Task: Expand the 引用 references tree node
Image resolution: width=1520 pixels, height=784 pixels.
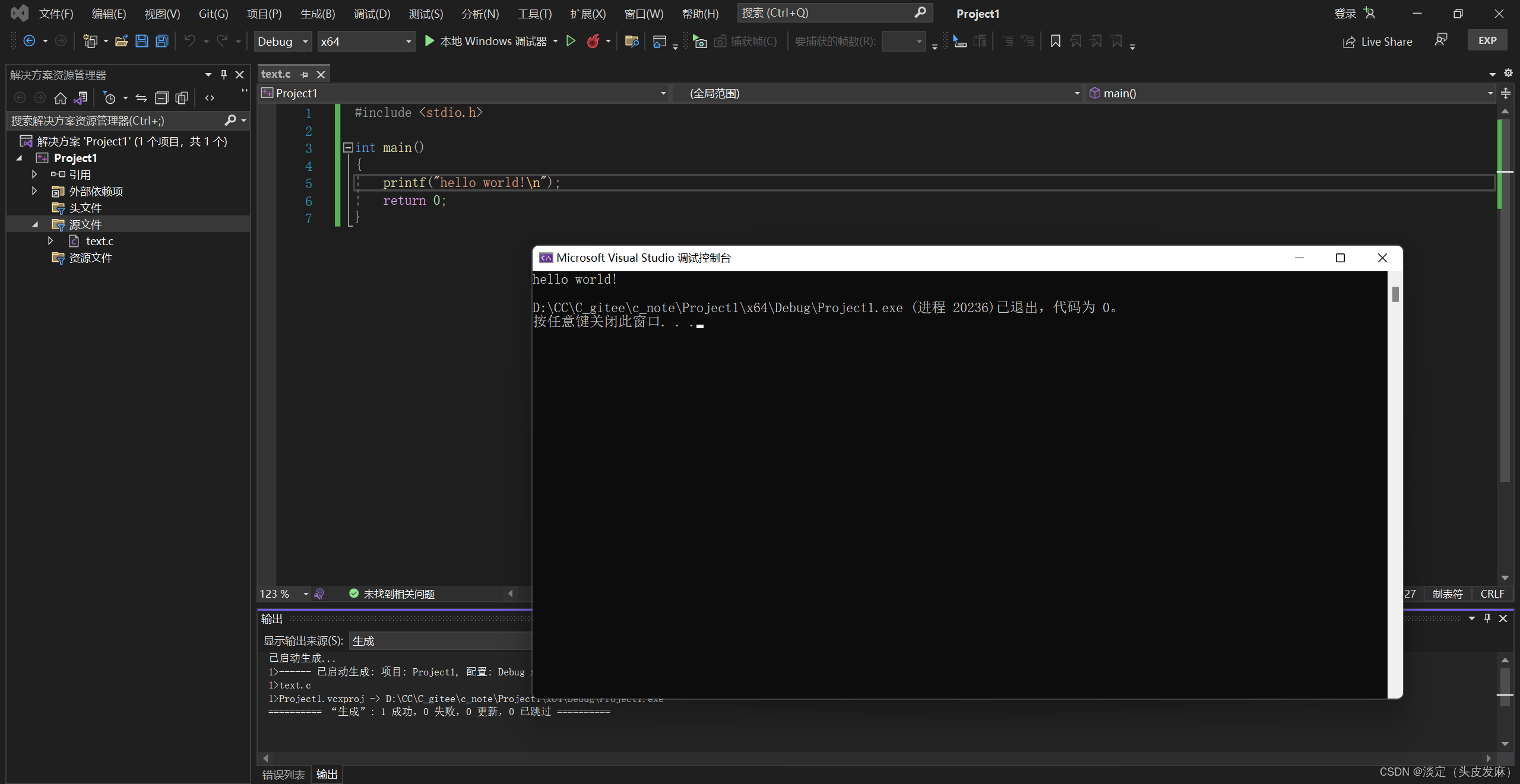Action: pos(34,174)
